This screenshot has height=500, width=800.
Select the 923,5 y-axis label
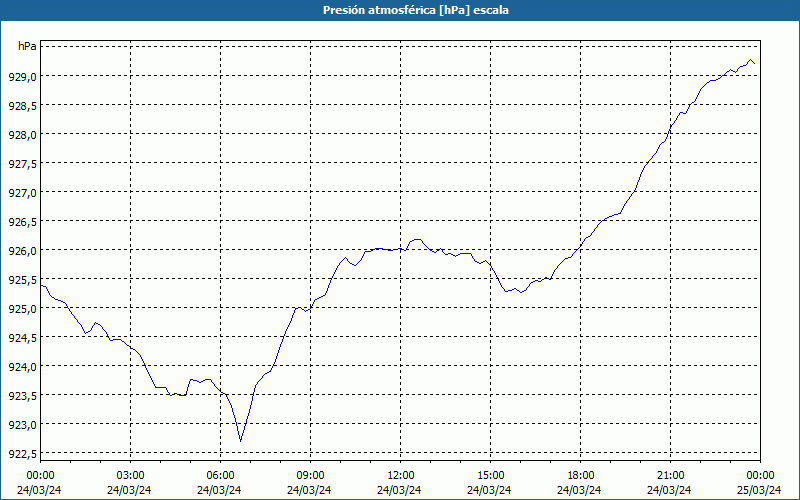[22, 395]
